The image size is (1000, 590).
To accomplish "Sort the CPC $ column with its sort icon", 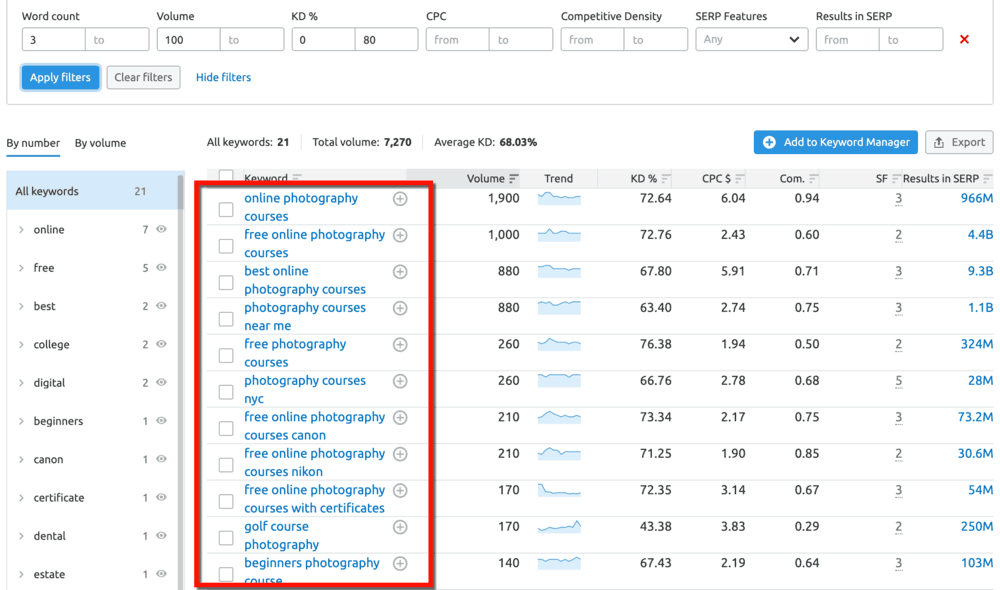I will pos(740,178).
